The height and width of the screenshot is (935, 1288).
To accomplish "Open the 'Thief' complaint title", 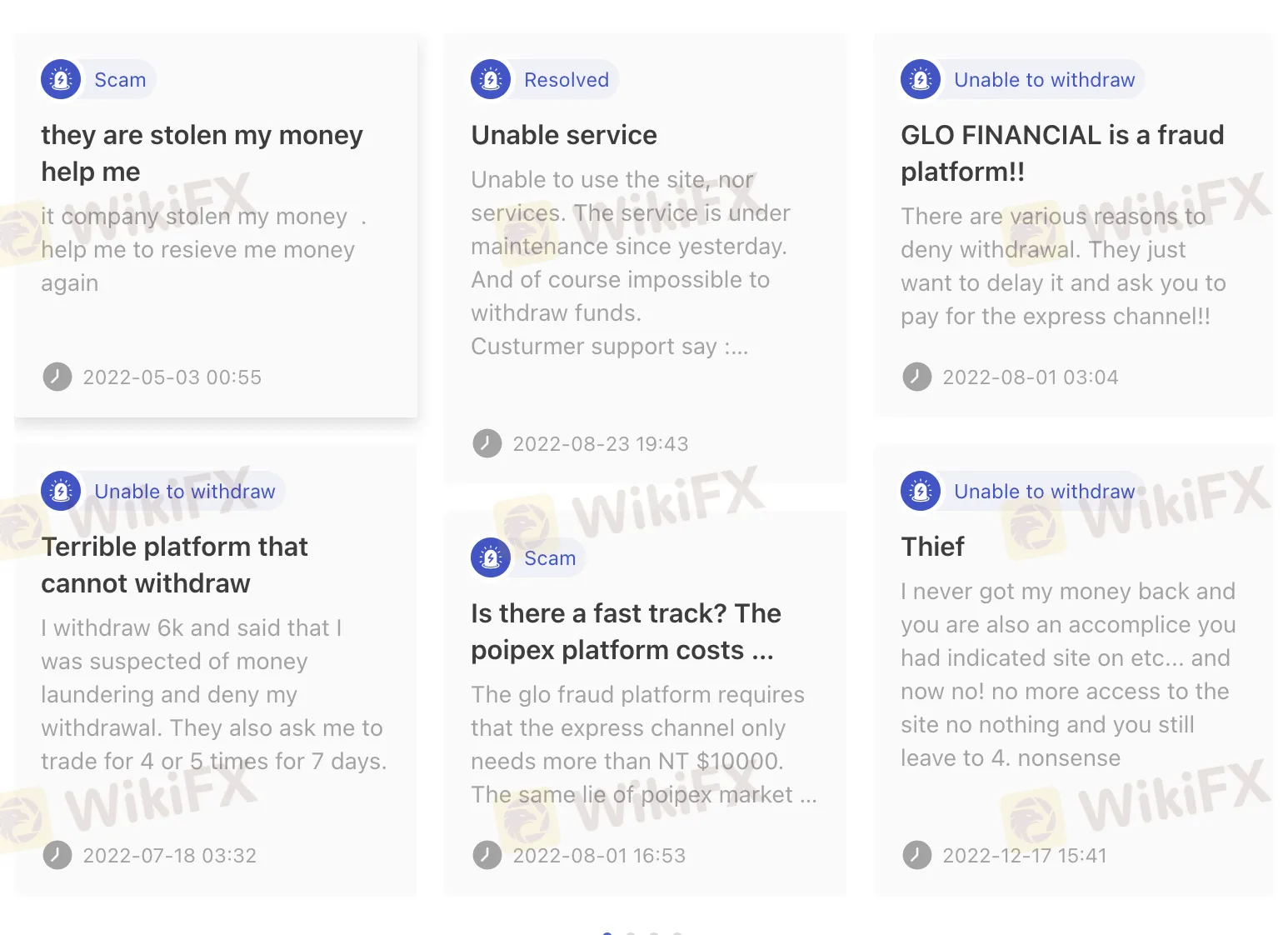I will [x=932, y=547].
